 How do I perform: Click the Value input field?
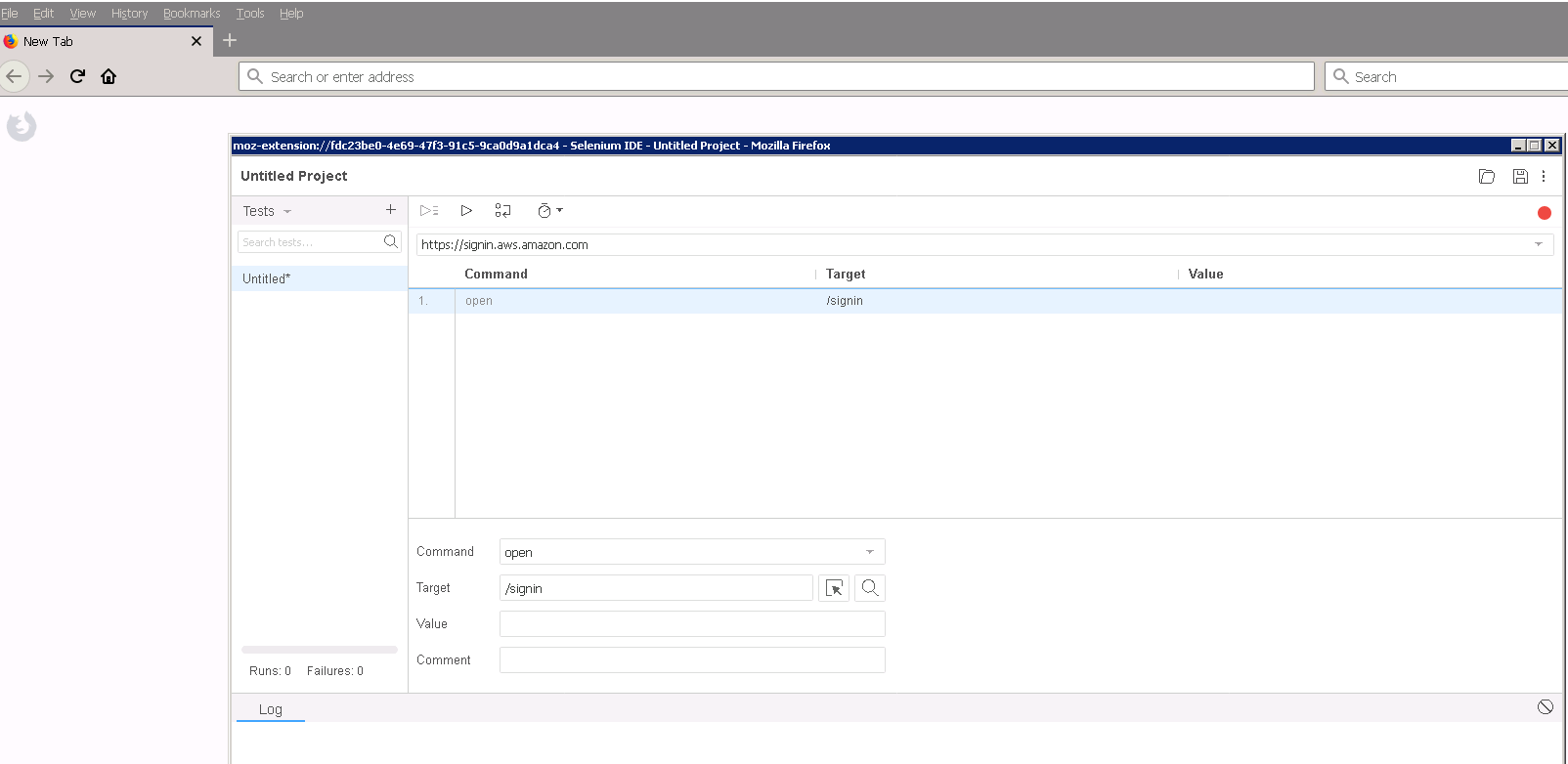692,624
